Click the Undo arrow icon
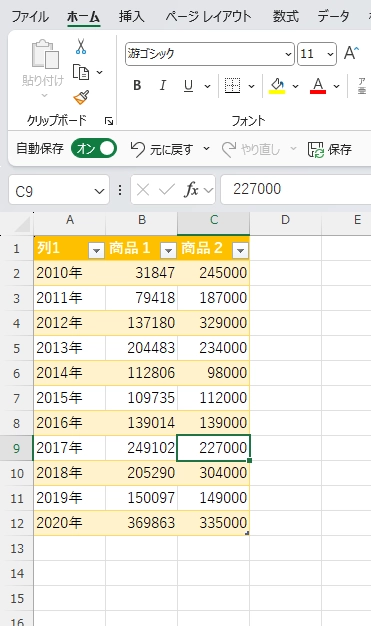 coord(138,149)
